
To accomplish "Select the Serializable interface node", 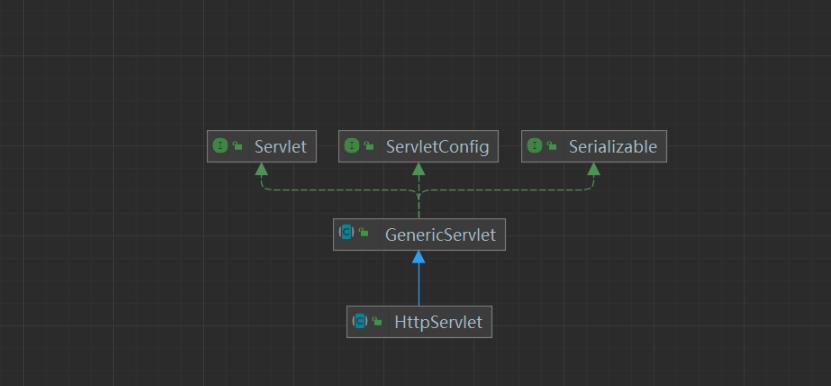I will 594,146.
